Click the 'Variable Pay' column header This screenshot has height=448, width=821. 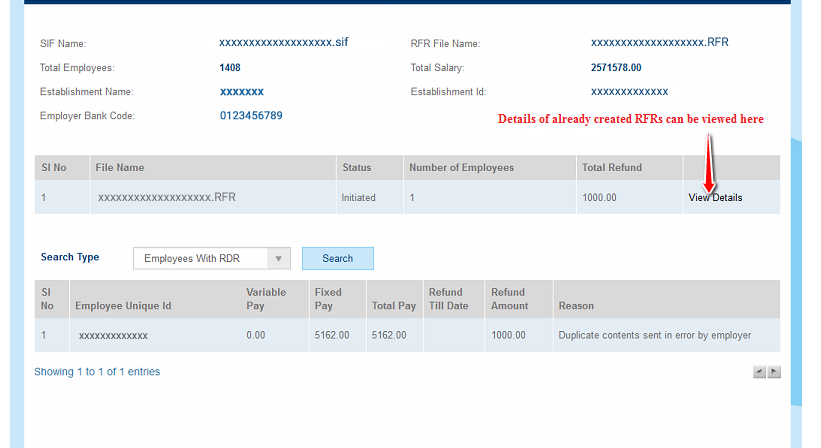point(266,299)
